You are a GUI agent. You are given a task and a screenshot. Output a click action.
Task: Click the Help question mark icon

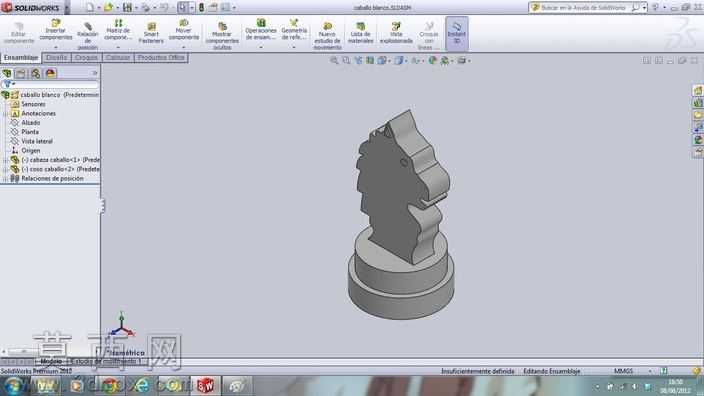pos(655,8)
